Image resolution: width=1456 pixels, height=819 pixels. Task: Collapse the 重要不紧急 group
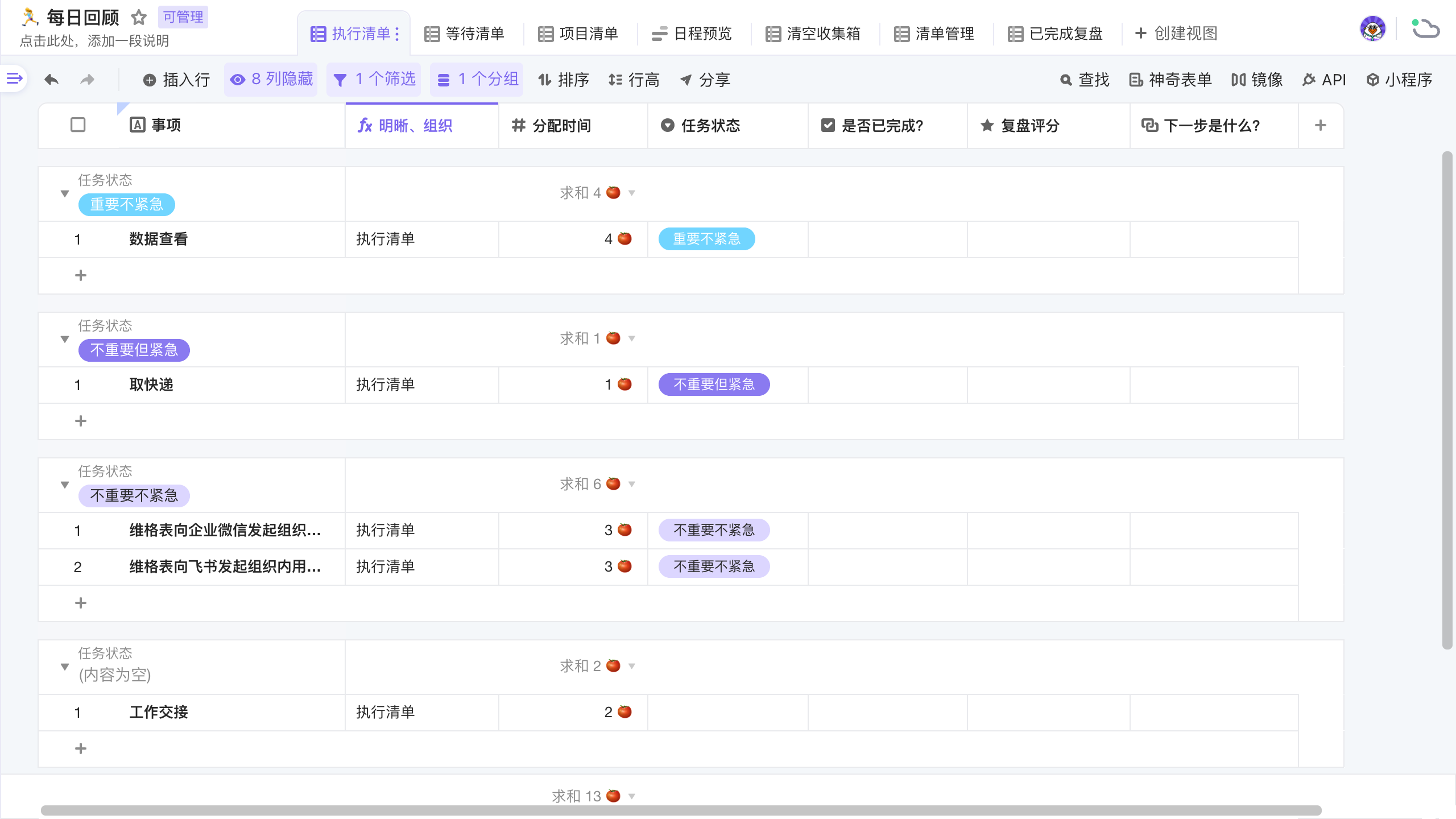tap(64, 193)
